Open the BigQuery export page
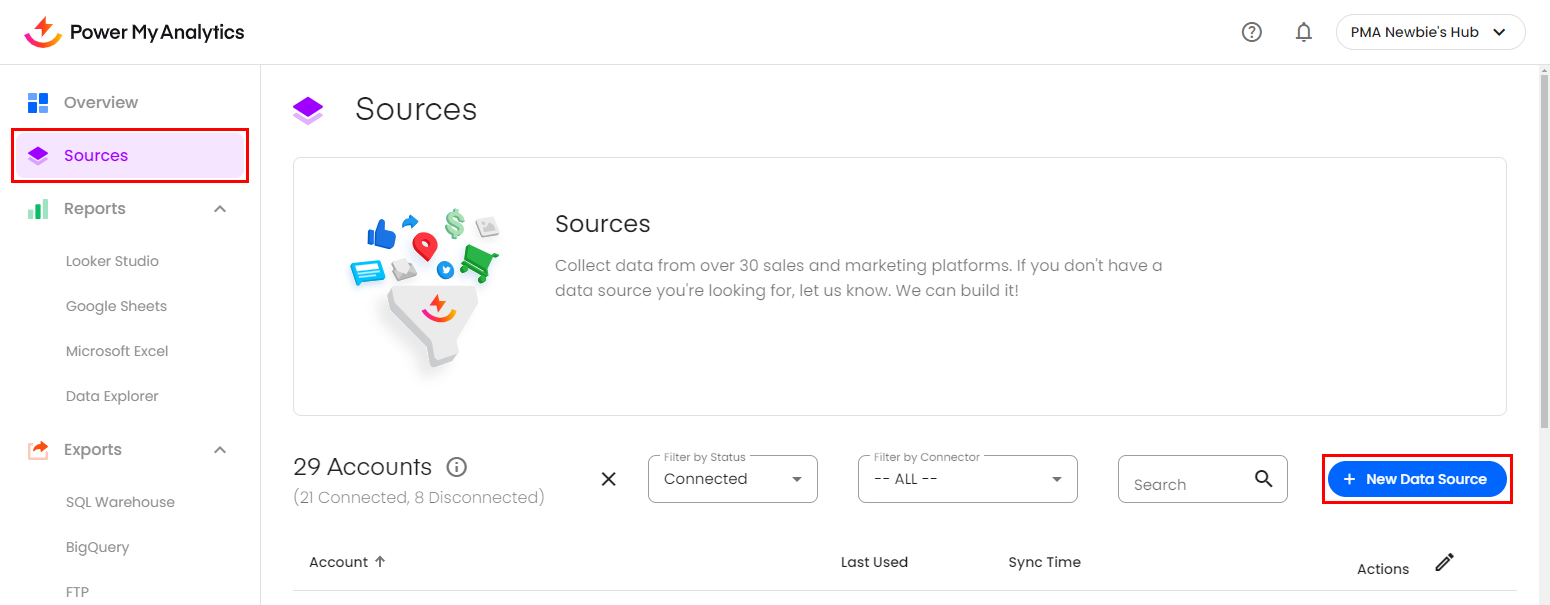The image size is (1550, 605). click(x=97, y=547)
